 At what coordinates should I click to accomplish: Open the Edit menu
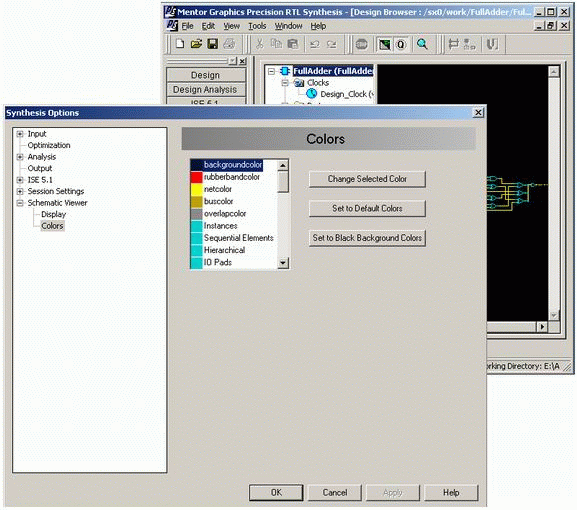point(208,26)
